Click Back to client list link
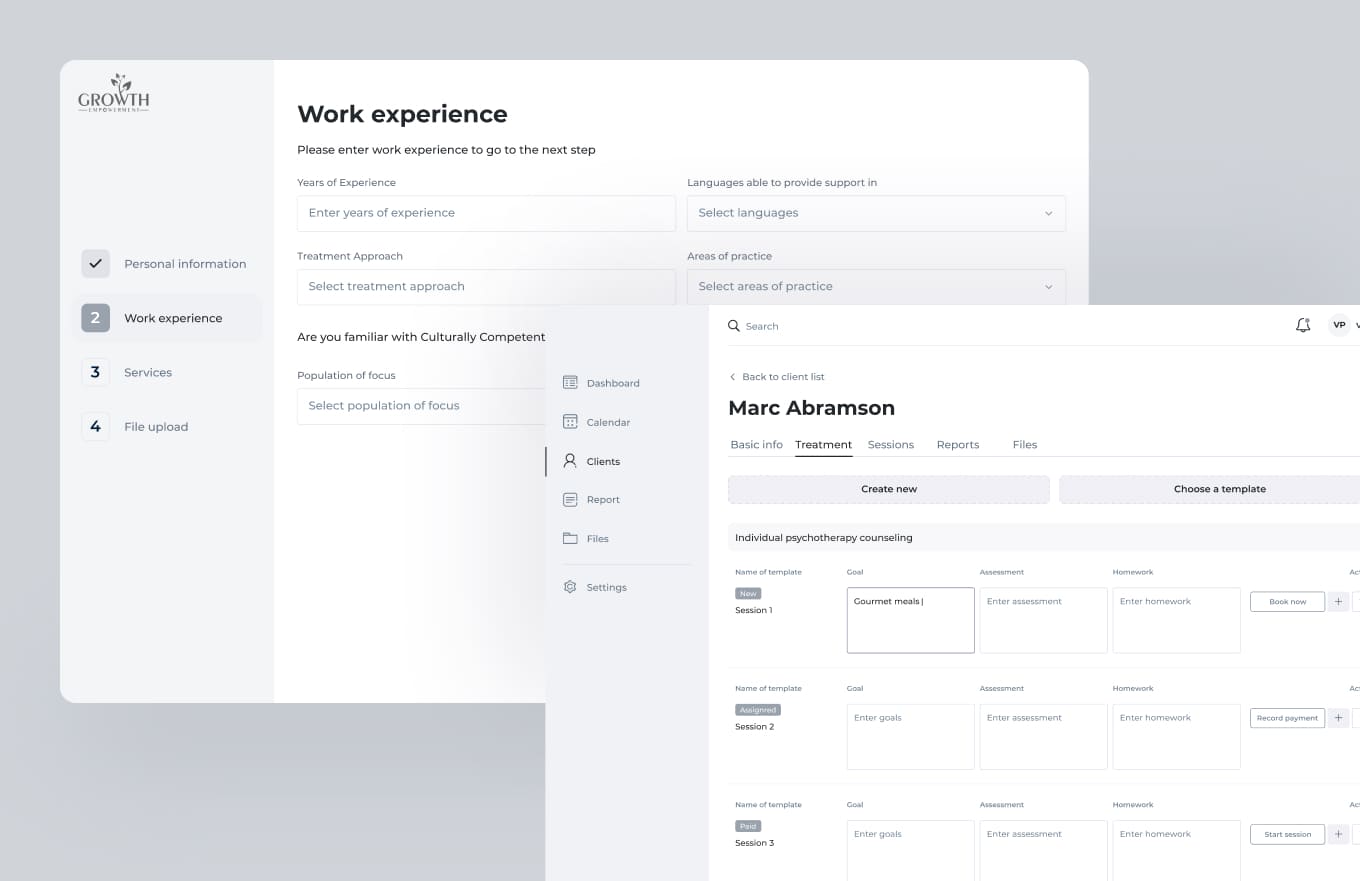The image size is (1360, 881). (782, 377)
